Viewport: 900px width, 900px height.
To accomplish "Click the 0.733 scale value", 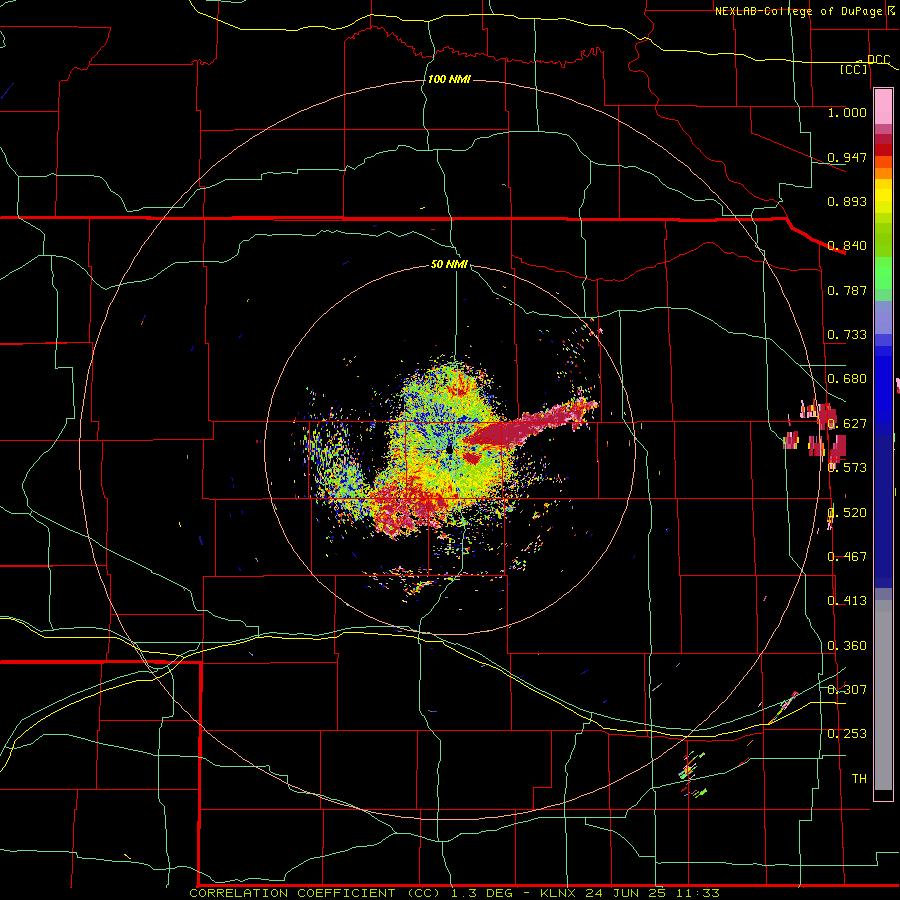I will [x=847, y=335].
